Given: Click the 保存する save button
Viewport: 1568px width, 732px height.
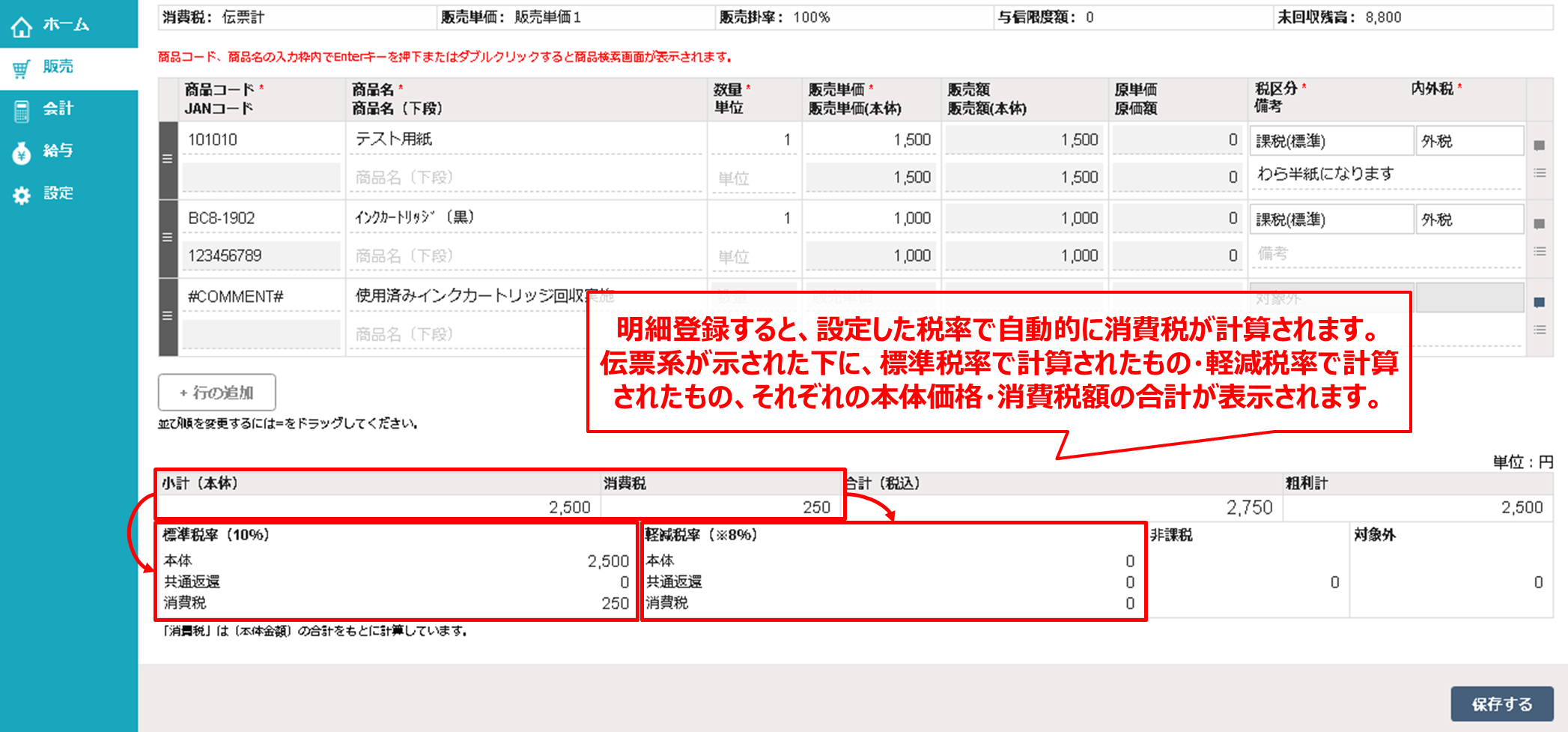Looking at the screenshot, I should point(1502,704).
